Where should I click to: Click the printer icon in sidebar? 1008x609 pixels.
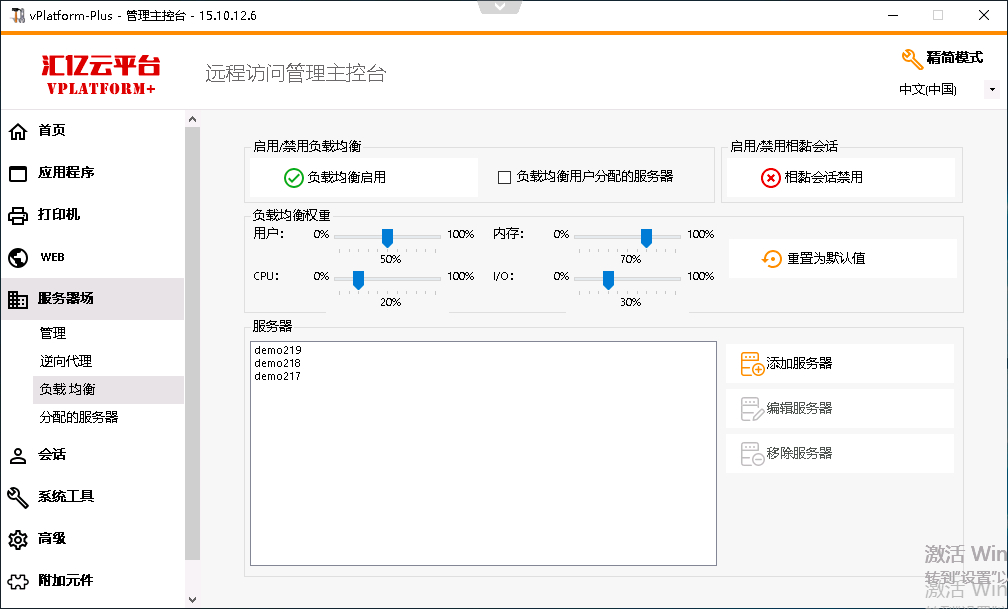(18, 215)
